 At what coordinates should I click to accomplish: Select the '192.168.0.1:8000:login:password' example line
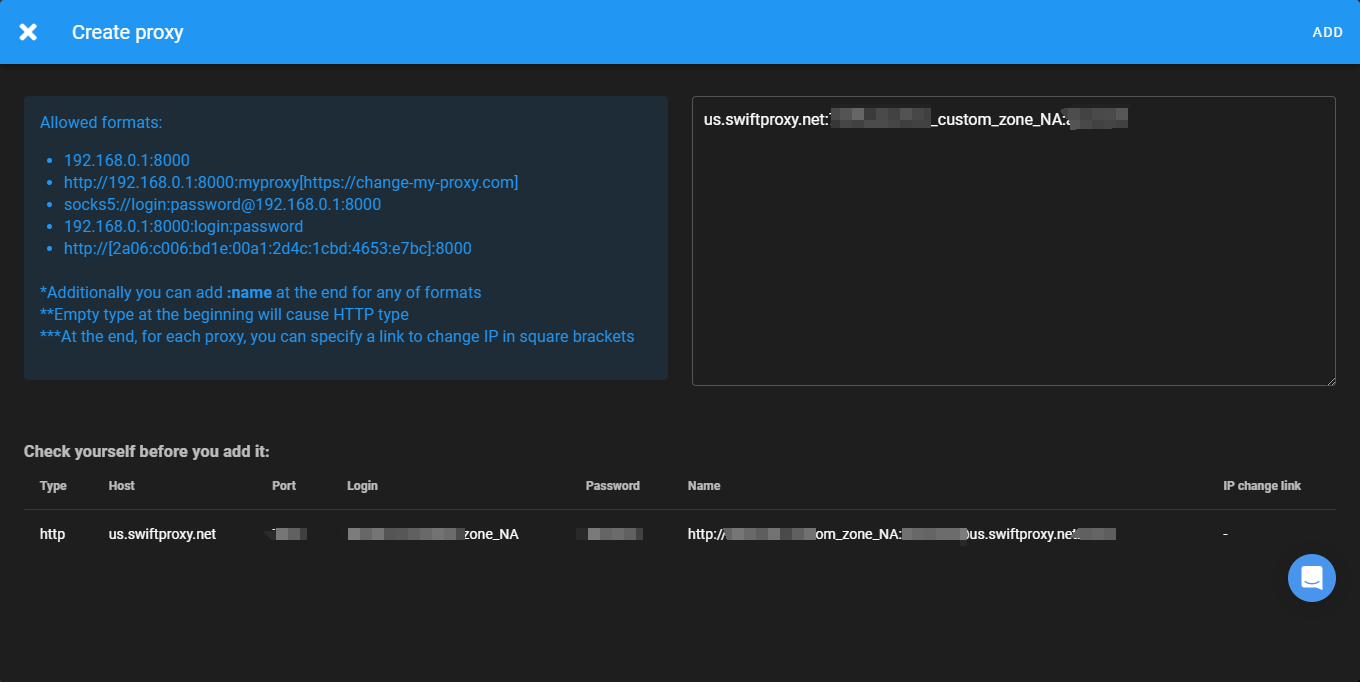point(183,226)
